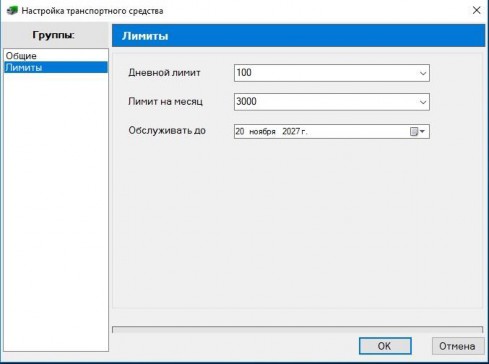This screenshot has width=489, height=364.
Task: Select day 20 in the date field
Action: 240,131
